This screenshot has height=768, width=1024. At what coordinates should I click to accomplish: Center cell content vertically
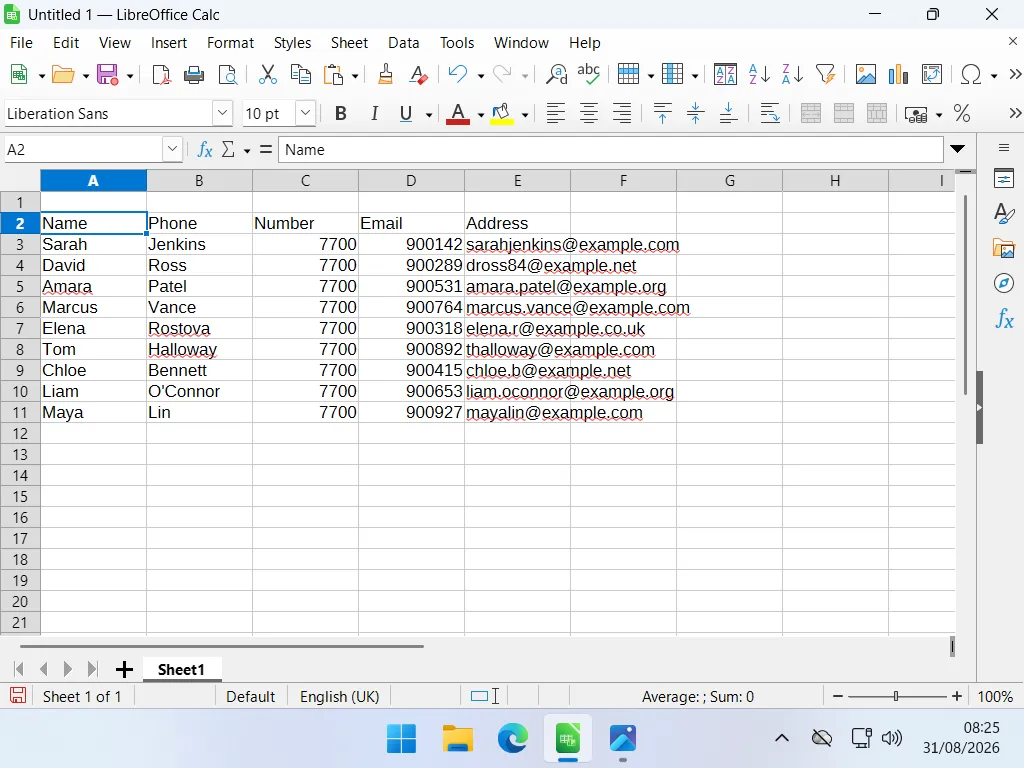point(696,114)
